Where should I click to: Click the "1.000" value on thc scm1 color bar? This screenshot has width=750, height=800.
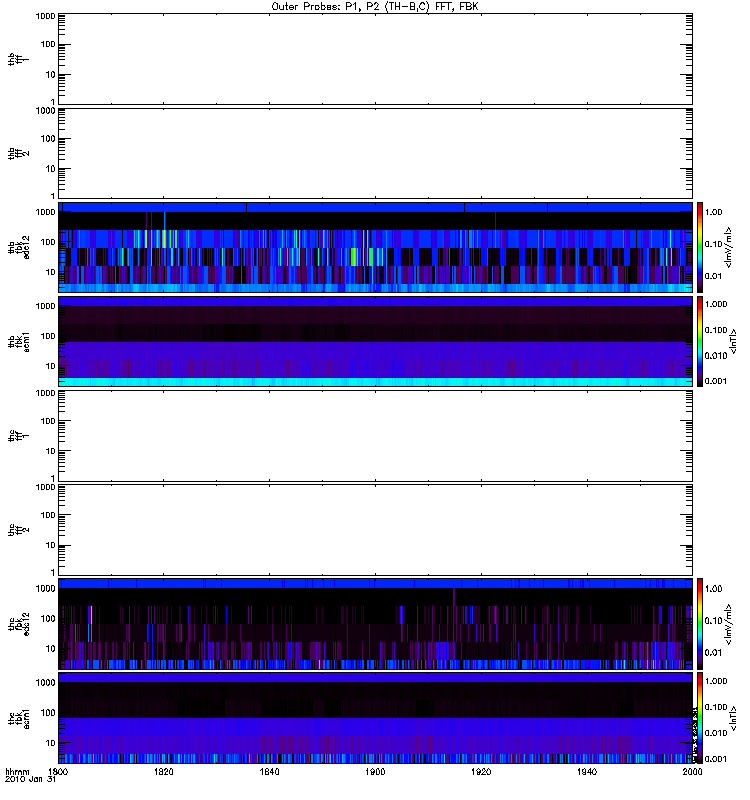point(716,681)
